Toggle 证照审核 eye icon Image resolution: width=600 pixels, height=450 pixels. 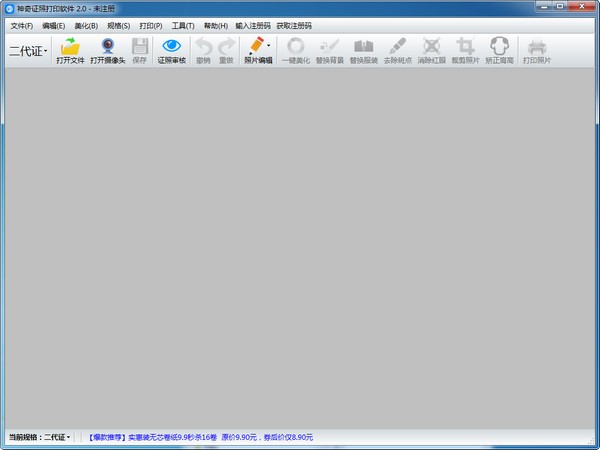point(172,47)
